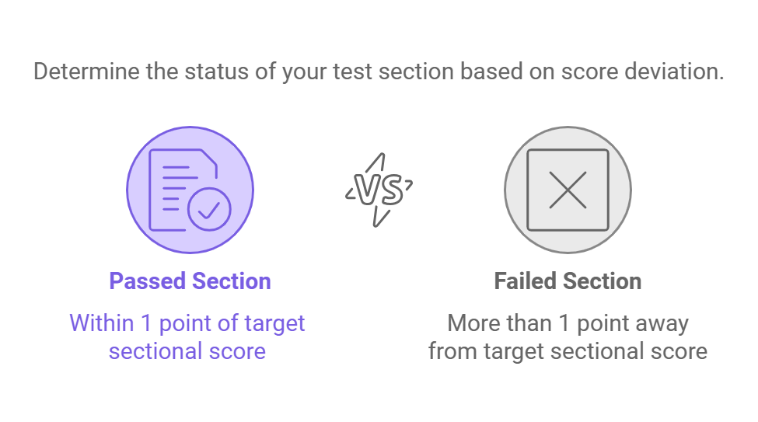
Task: Select the "Failed Section" heading
Action: pos(568,281)
